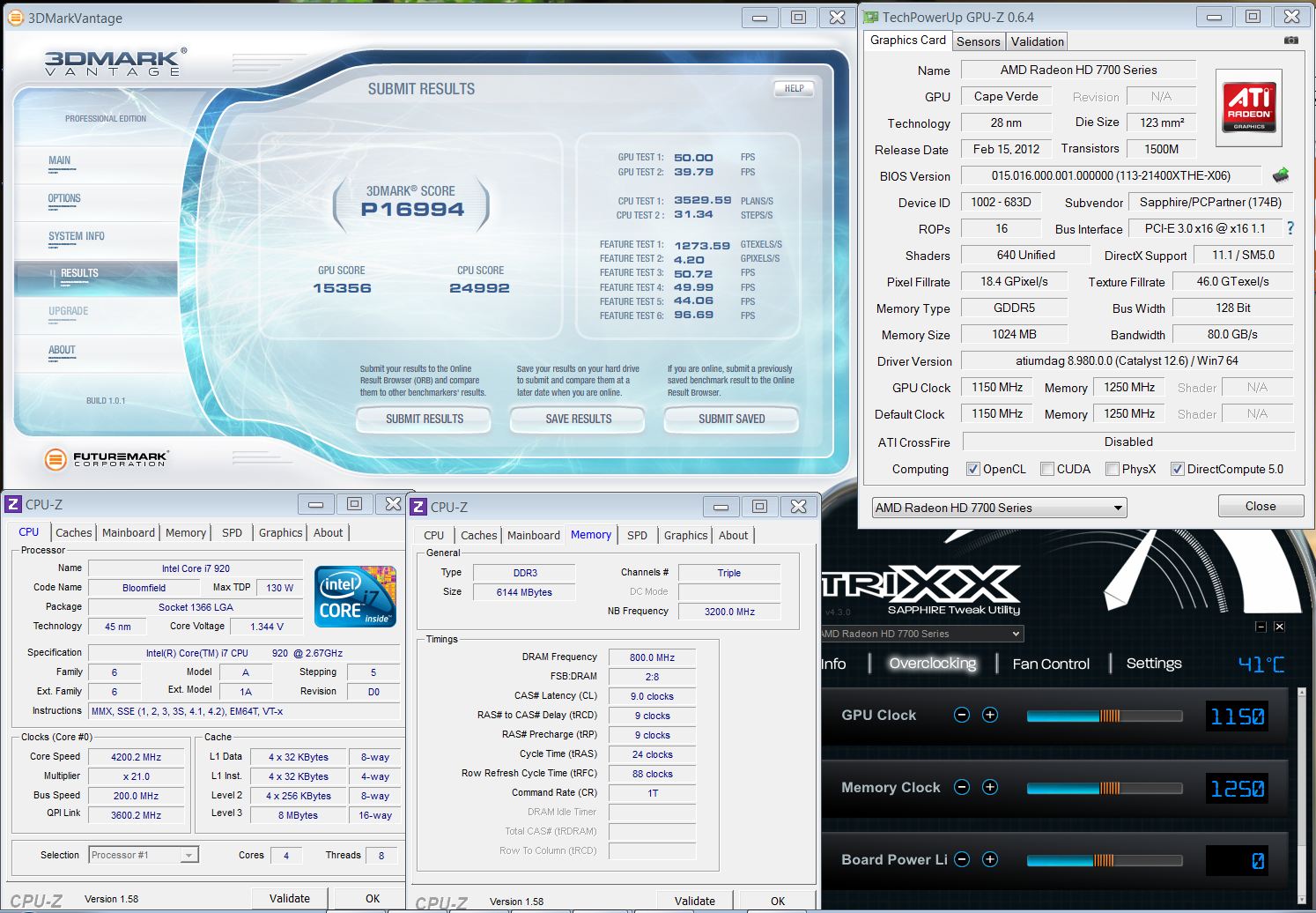The width and height of the screenshot is (1316, 913).
Task: Click the SUBMIT RESULTS button
Action: click(x=424, y=419)
